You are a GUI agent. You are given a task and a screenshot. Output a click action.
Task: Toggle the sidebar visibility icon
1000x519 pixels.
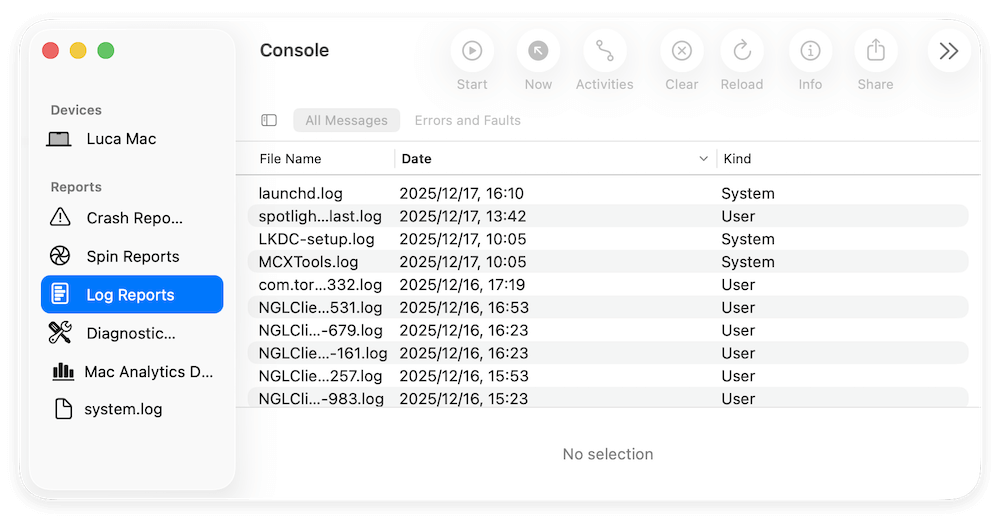tap(269, 121)
